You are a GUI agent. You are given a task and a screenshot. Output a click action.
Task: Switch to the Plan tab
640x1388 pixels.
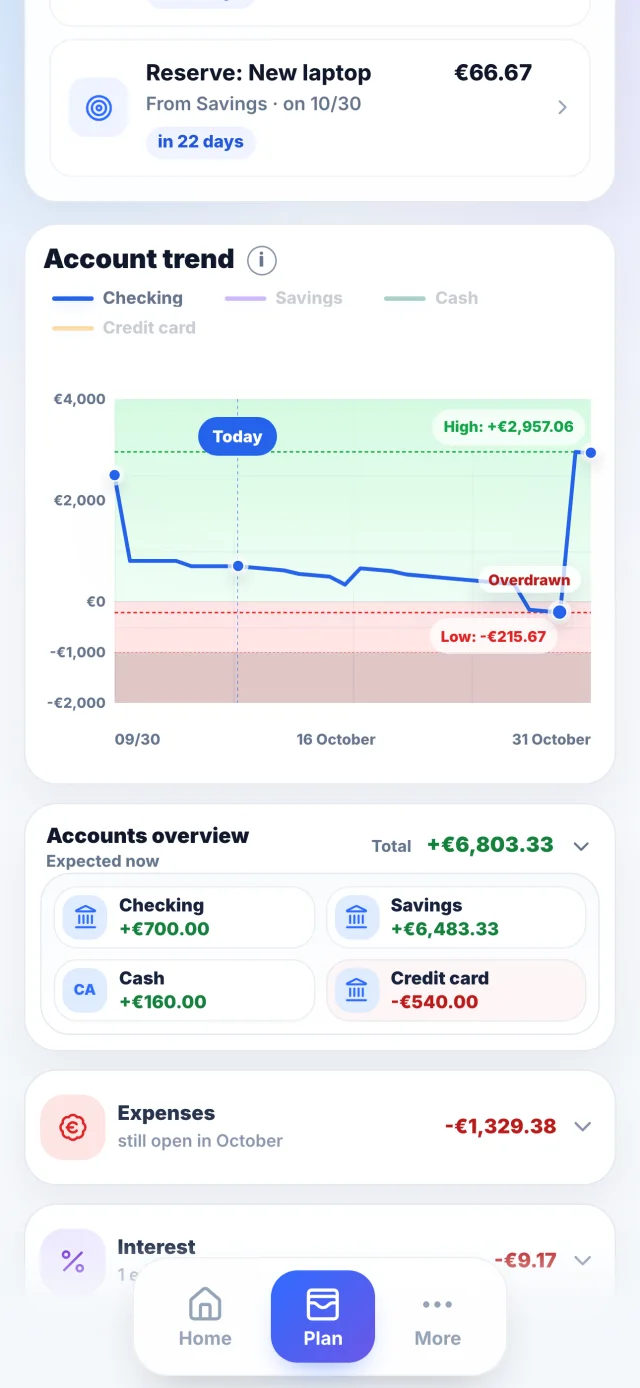pos(323,1316)
